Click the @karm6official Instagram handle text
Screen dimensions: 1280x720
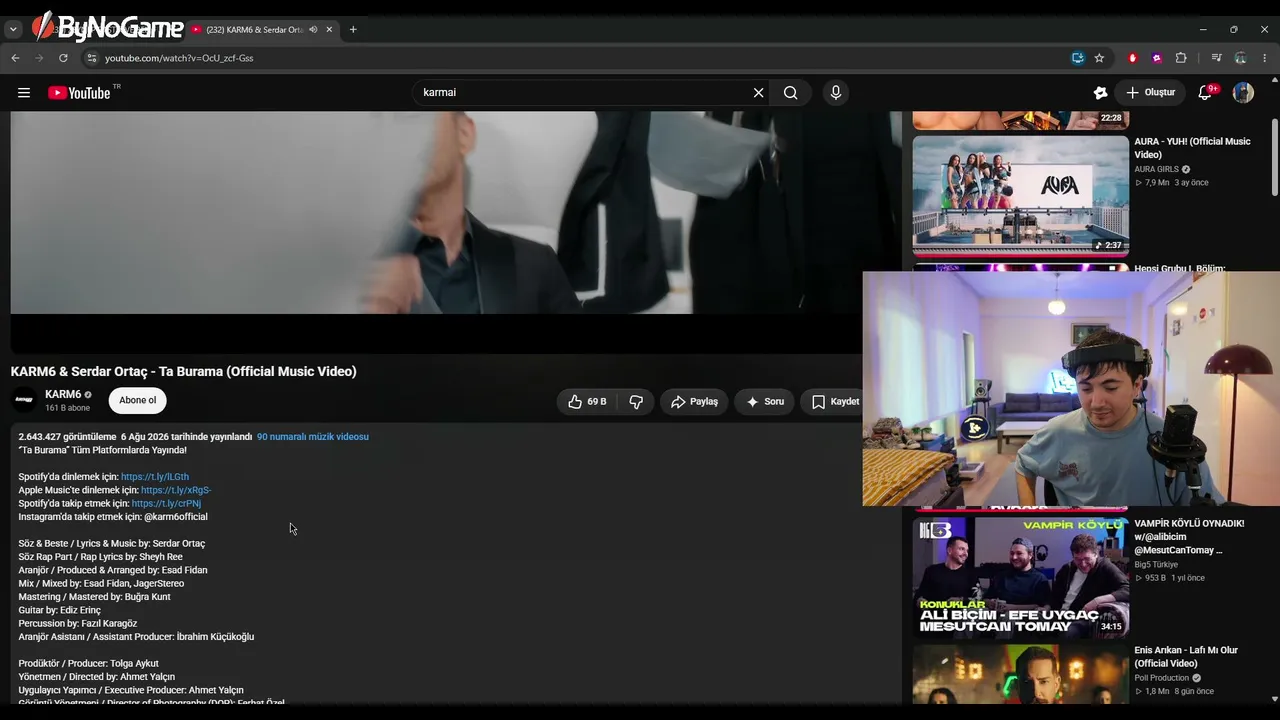pos(176,517)
